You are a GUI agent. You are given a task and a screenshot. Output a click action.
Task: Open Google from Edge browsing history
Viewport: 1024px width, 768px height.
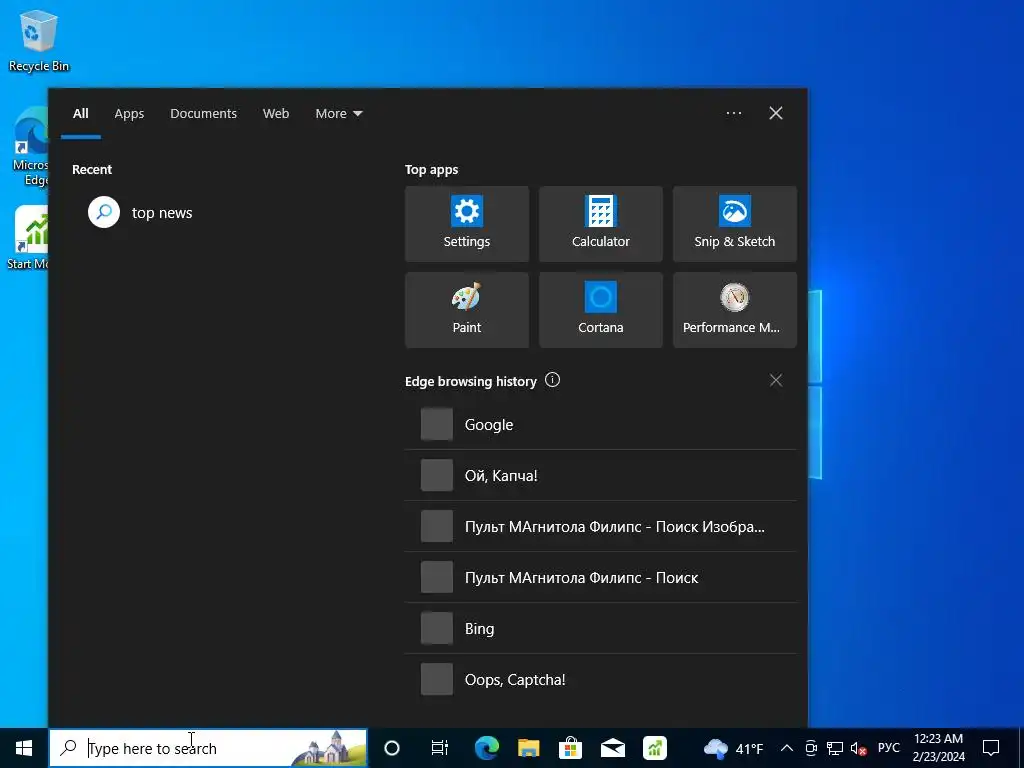[x=600, y=424]
